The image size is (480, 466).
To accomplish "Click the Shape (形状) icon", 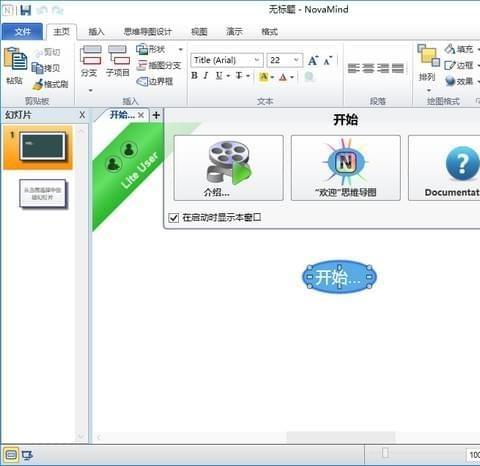I will click(x=142, y=49).
